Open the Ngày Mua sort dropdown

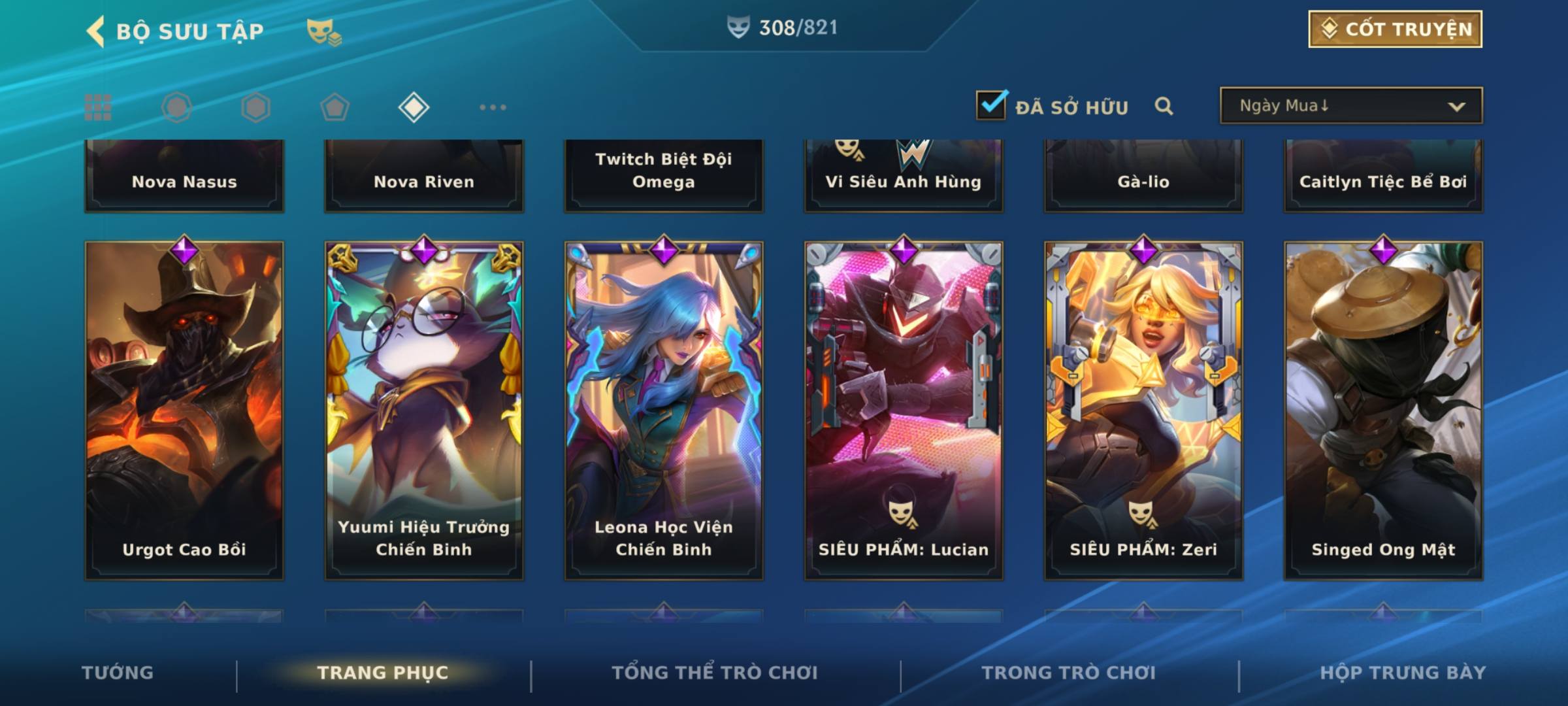click(x=1351, y=105)
